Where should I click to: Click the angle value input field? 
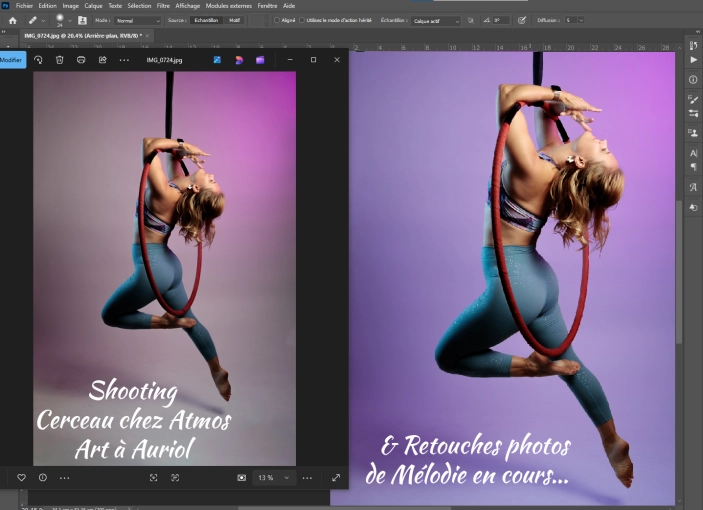coord(501,21)
